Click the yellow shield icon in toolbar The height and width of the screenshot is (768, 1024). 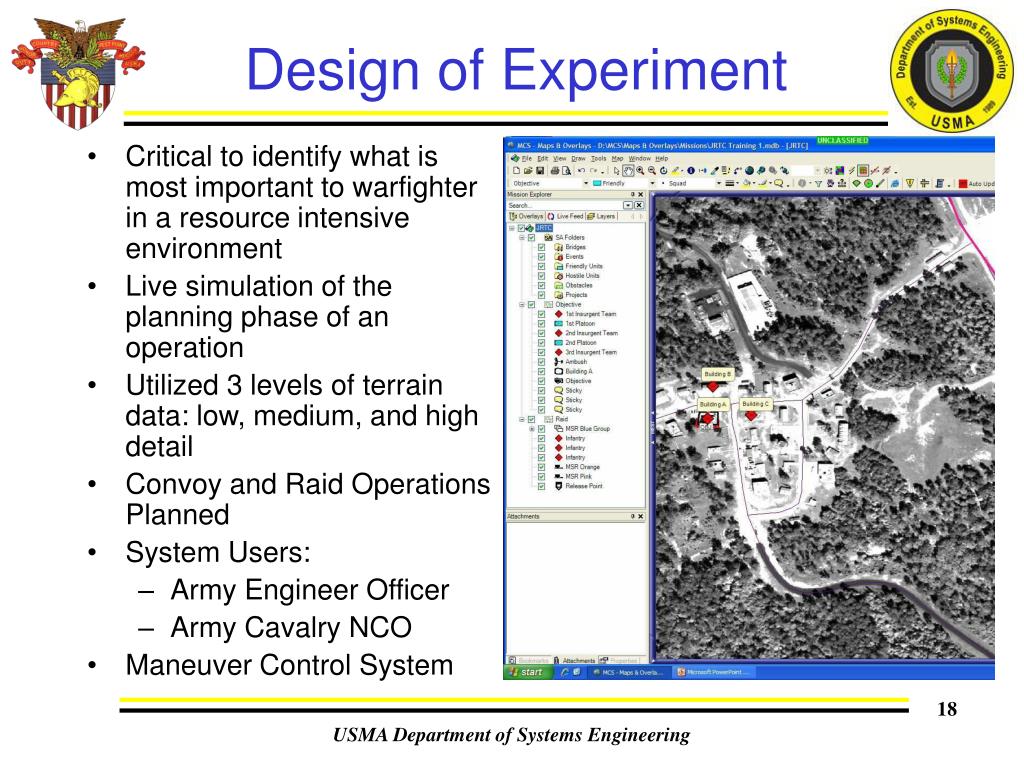click(x=910, y=184)
